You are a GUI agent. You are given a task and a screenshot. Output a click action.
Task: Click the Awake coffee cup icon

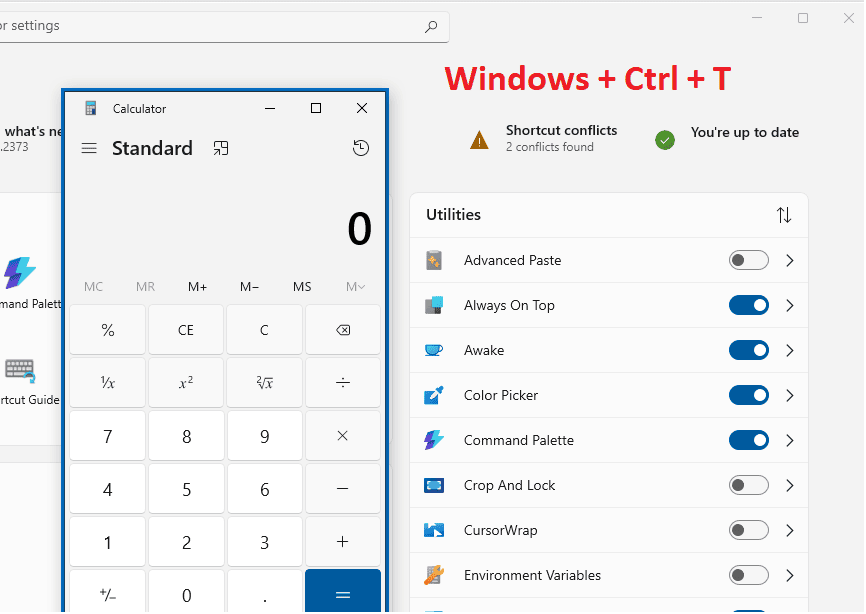[434, 350]
